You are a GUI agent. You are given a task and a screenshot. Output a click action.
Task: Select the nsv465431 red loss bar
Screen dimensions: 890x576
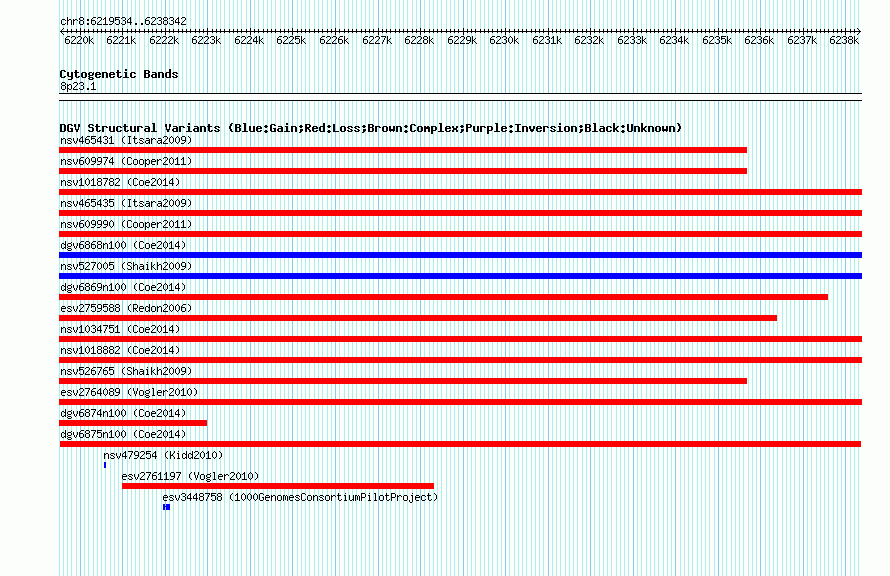coord(403,150)
